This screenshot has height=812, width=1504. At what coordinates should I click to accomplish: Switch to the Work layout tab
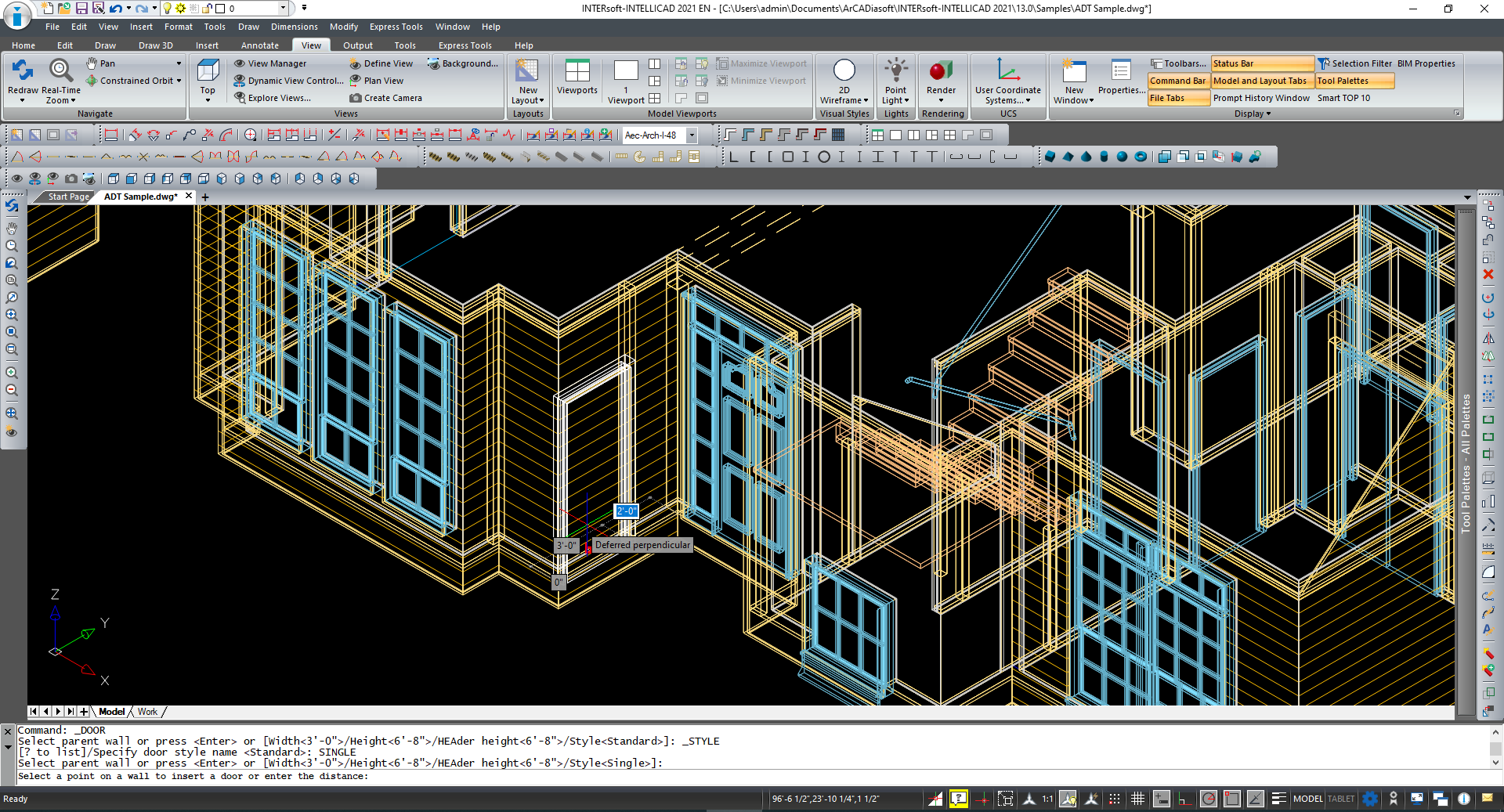pos(147,712)
